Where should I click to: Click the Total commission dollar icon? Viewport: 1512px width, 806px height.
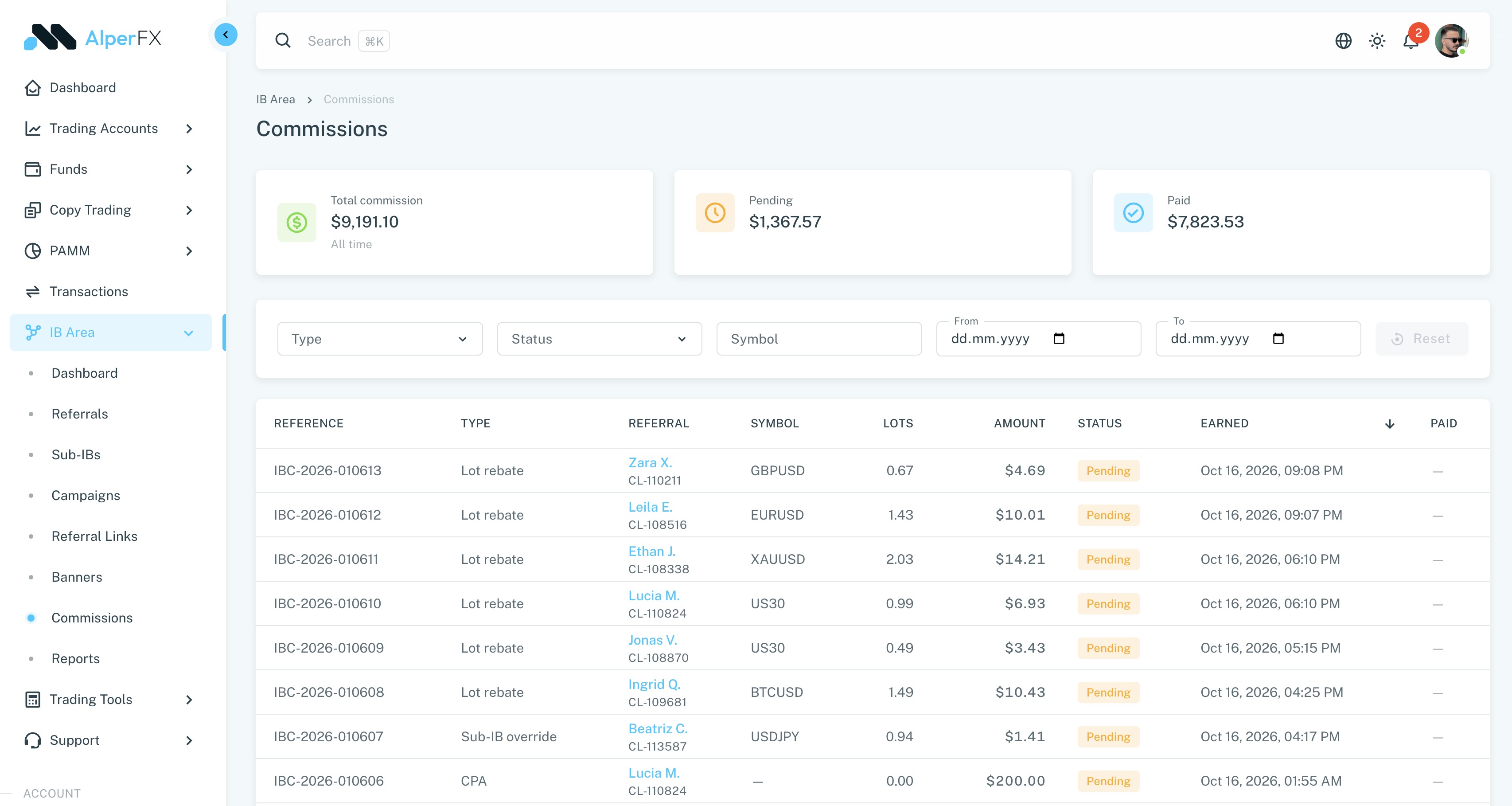tap(296, 223)
